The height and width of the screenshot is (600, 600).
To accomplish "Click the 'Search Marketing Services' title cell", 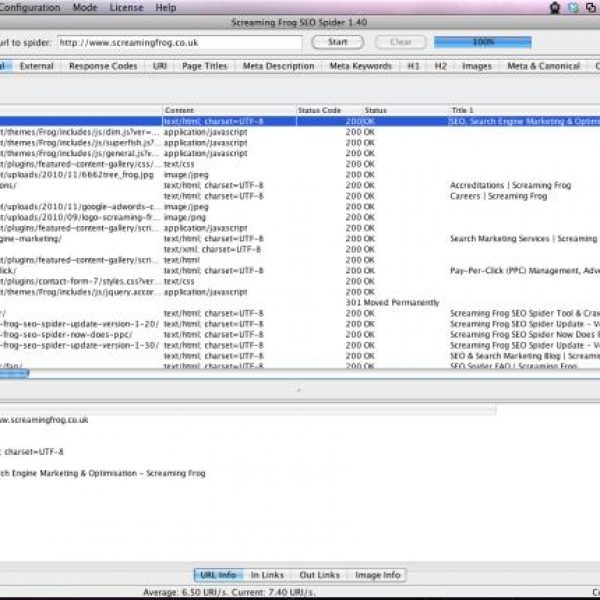I will [x=523, y=239].
